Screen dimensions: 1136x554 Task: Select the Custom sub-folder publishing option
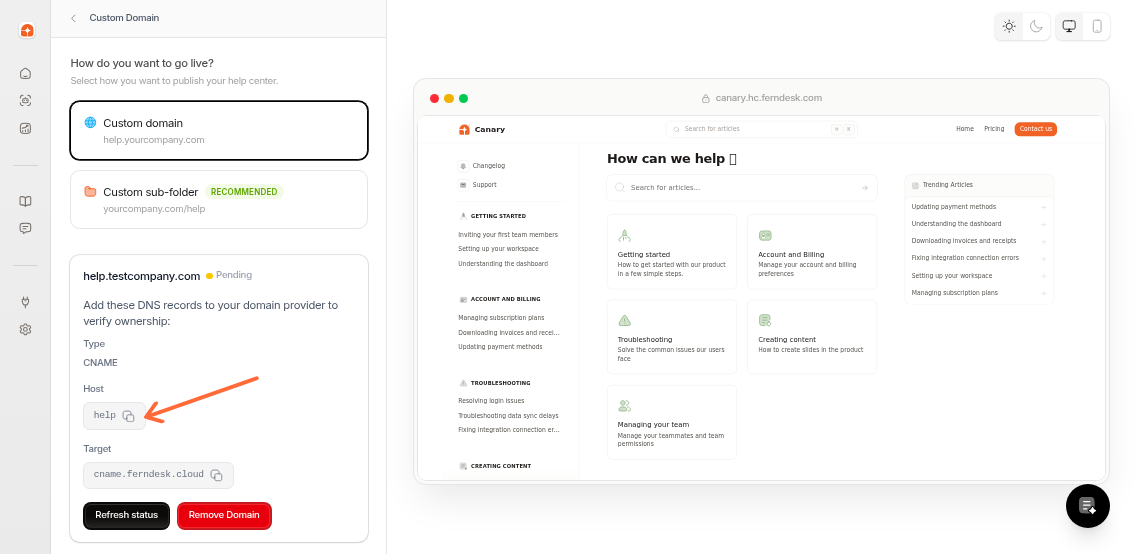tap(219, 199)
